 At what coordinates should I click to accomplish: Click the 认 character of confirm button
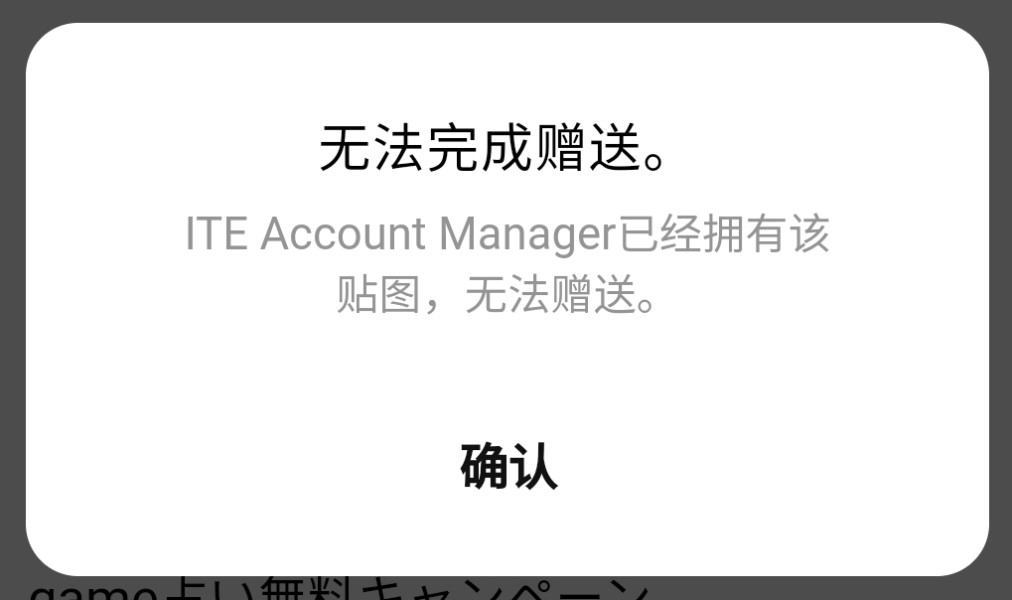pyautogui.click(x=534, y=466)
